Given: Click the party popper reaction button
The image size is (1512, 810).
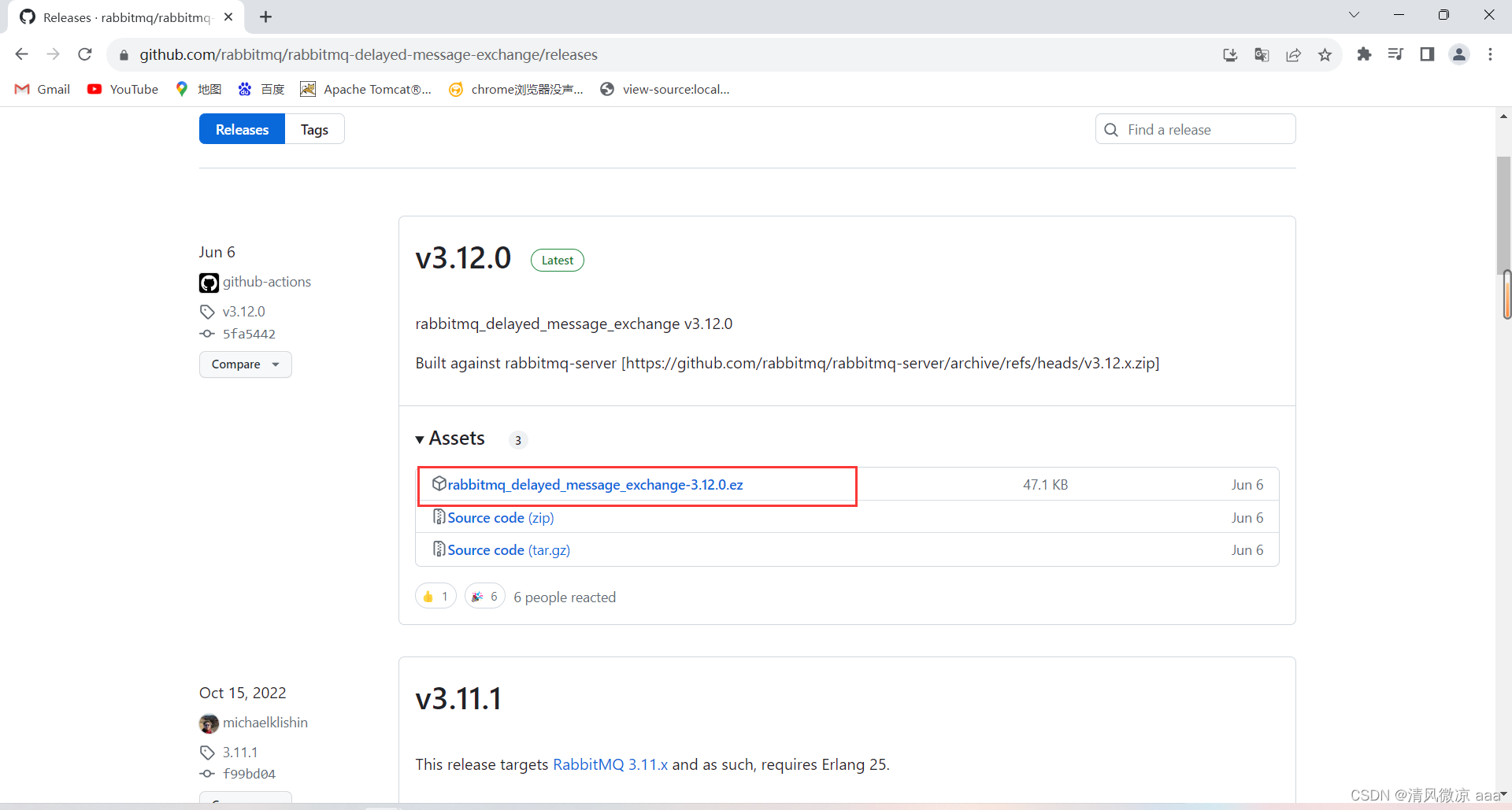Looking at the screenshot, I should (x=484, y=597).
